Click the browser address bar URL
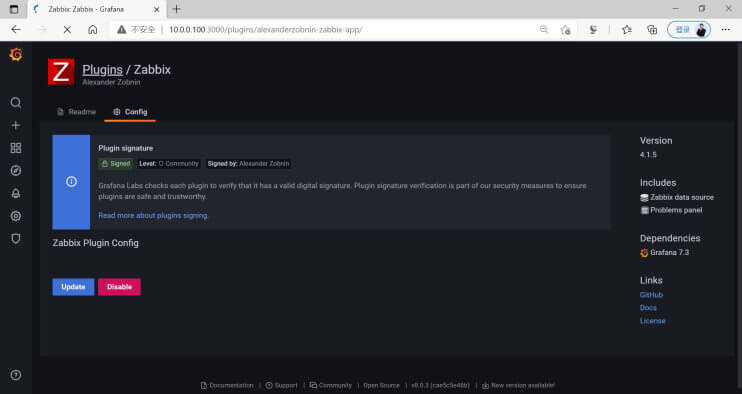 tap(265, 29)
